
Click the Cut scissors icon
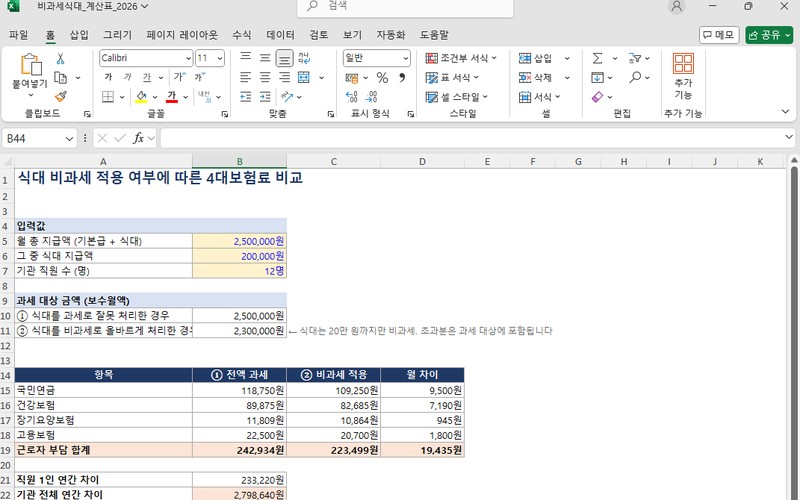60,58
